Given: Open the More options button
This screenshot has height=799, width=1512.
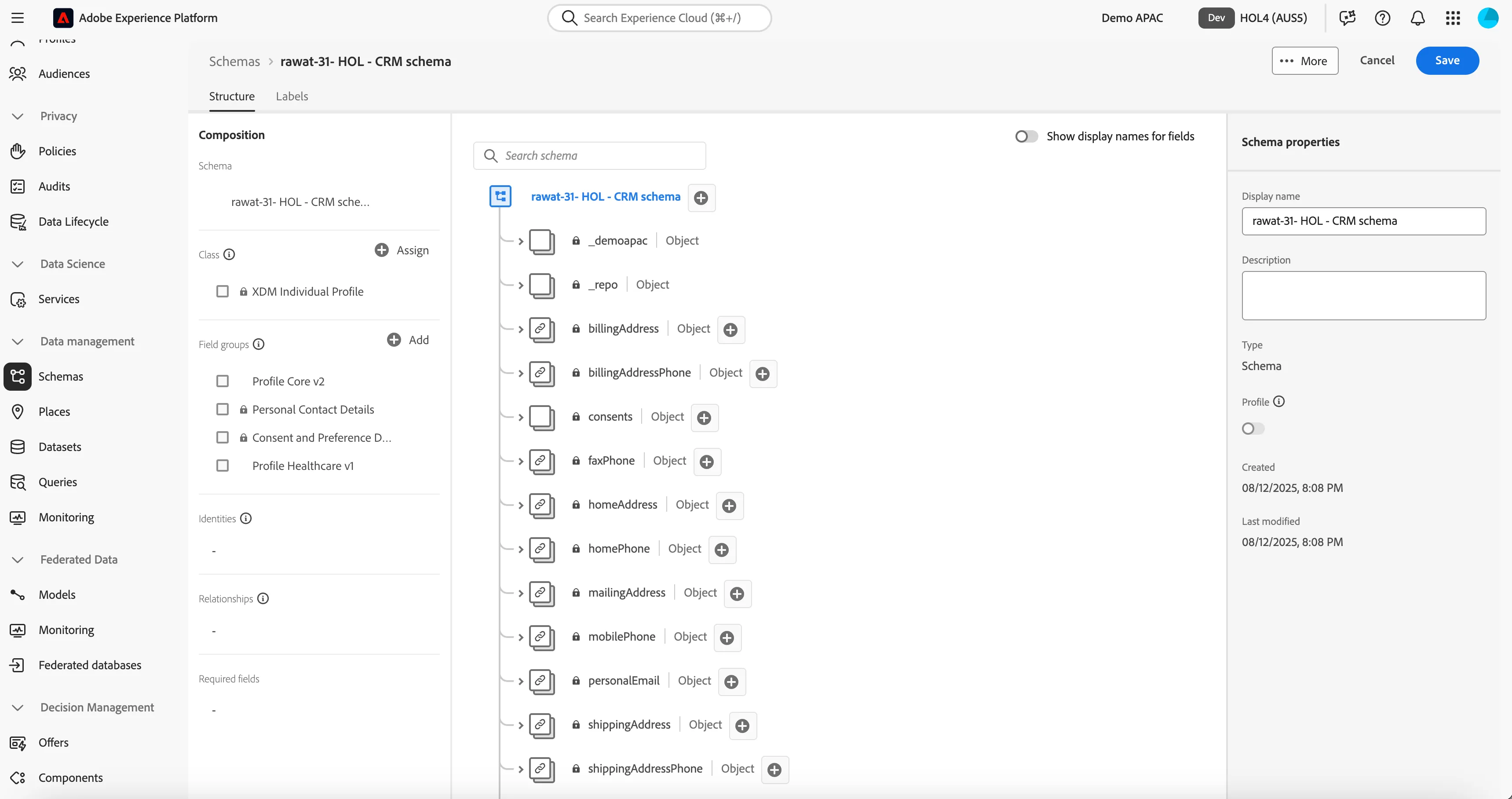Looking at the screenshot, I should pyautogui.click(x=1305, y=60).
